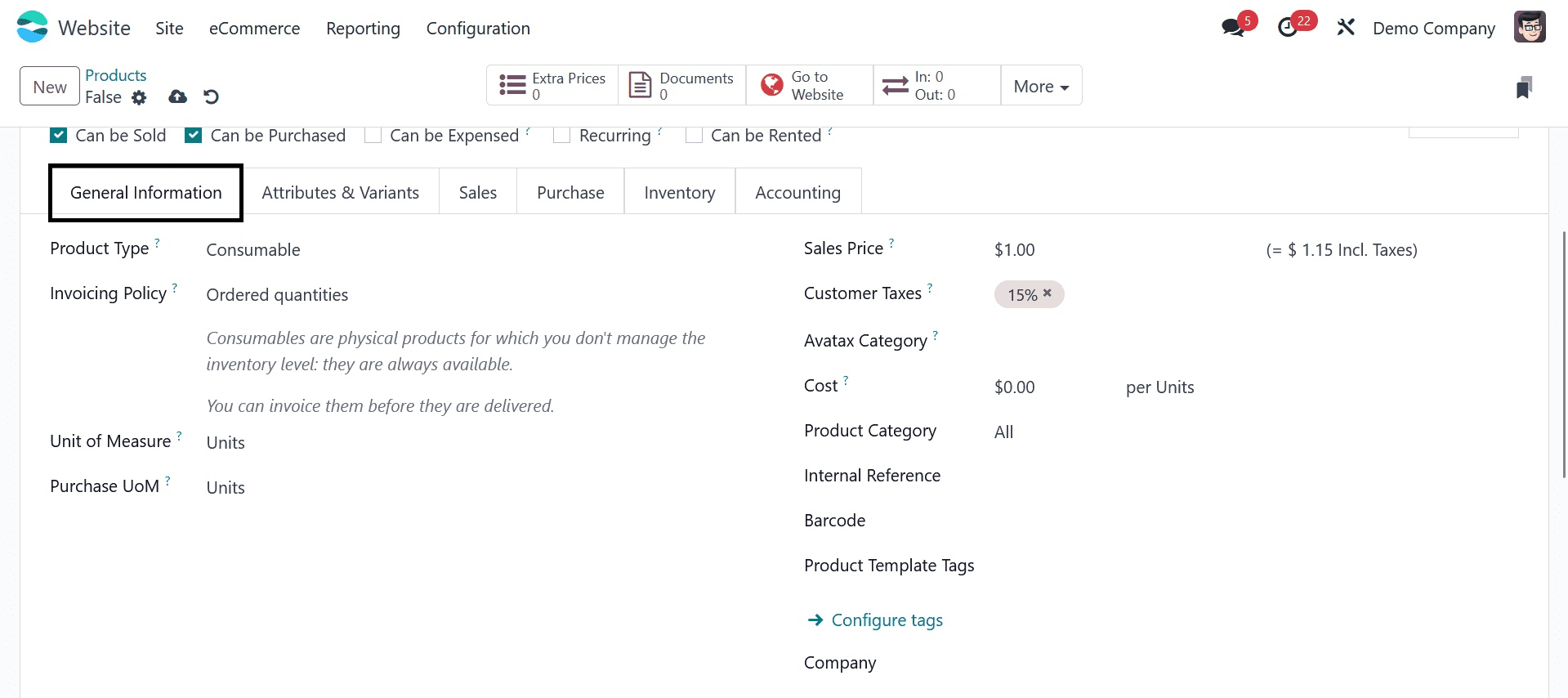Discard changes with the undo icon

click(x=212, y=97)
